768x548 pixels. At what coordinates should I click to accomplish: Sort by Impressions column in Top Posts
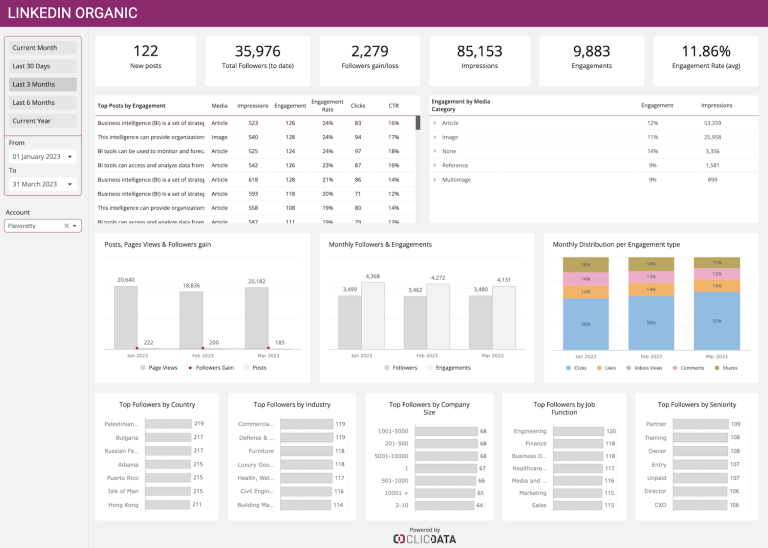252,105
